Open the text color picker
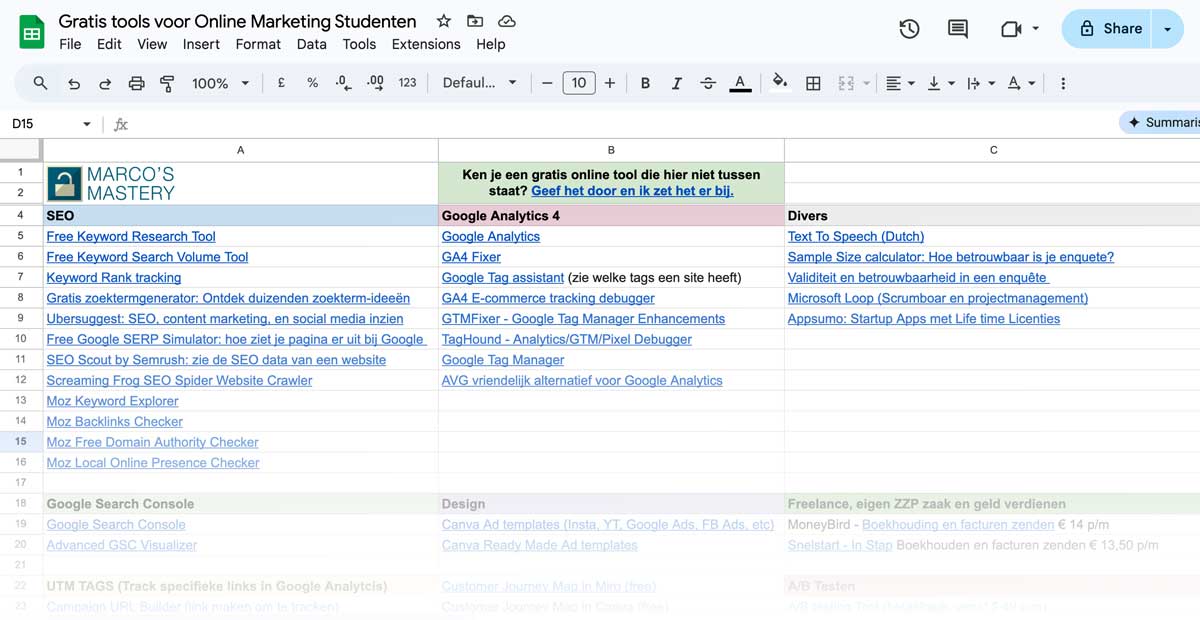The height and width of the screenshot is (620, 1200). 740,83
